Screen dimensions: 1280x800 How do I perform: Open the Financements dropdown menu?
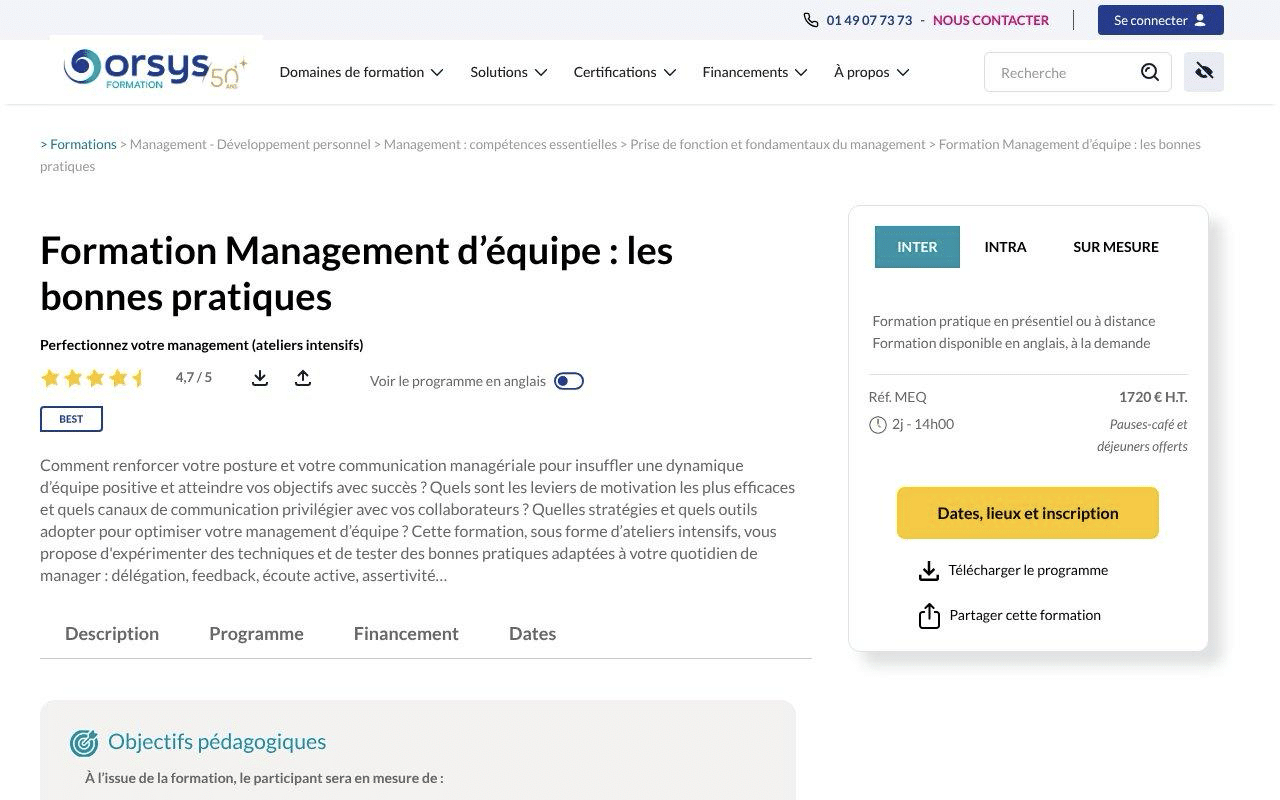coord(755,72)
